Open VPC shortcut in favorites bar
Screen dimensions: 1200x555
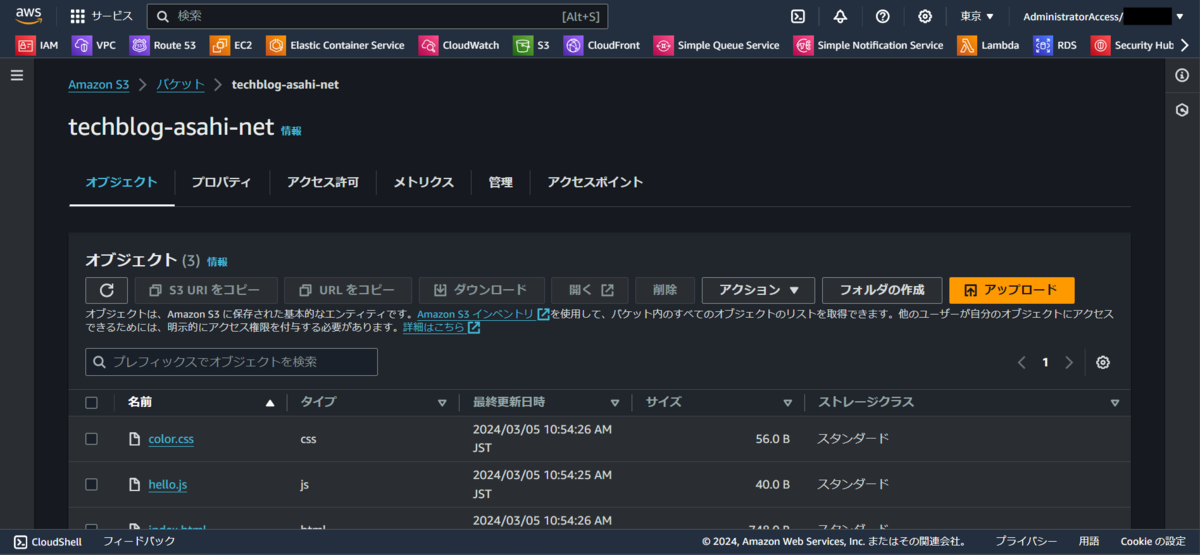pos(94,45)
